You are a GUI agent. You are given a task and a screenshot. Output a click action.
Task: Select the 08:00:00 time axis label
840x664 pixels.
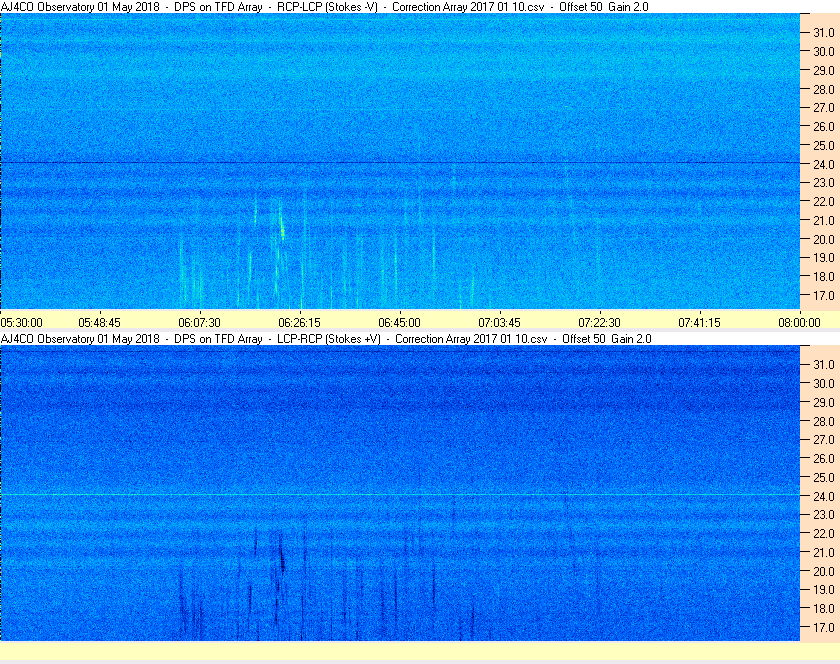click(799, 323)
